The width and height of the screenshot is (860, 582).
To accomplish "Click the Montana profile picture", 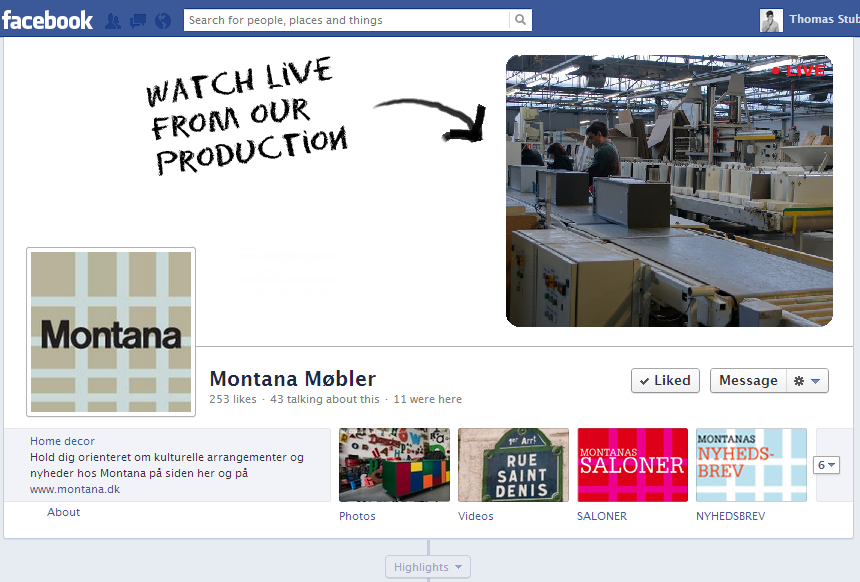I will click(x=111, y=332).
